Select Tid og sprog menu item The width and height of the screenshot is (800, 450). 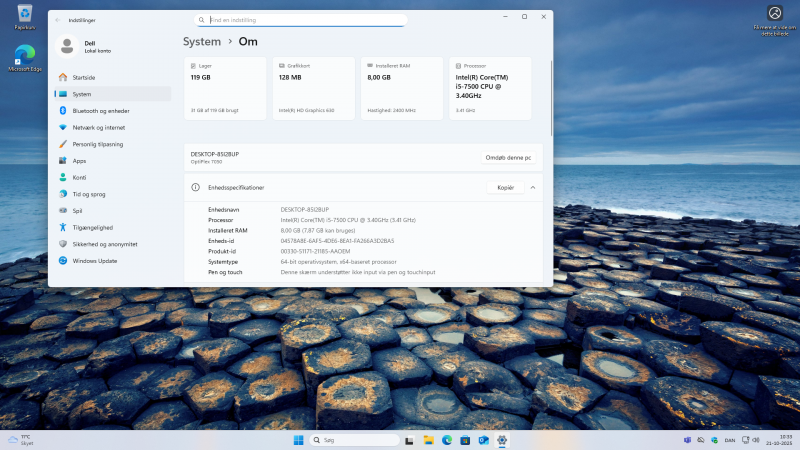[88, 194]
